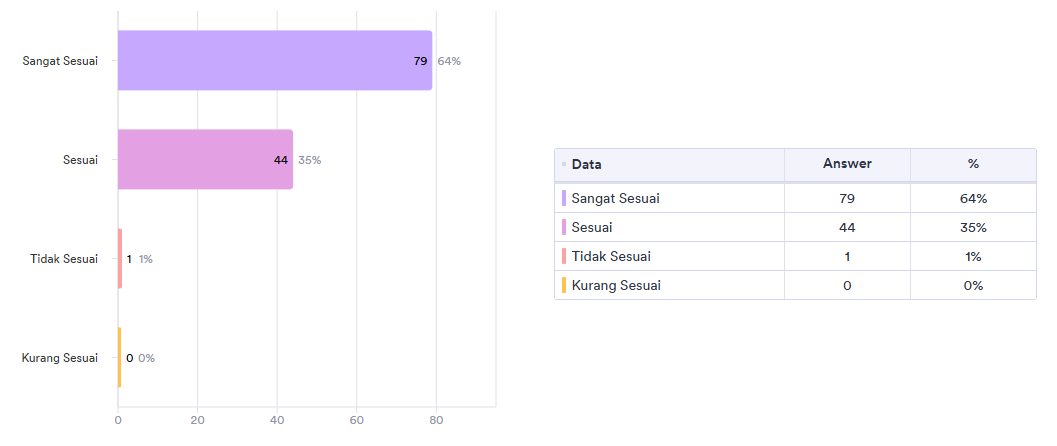Click the orange Kurang Sesuai bar
The image size is (1057, 446).
pos(119,358)
